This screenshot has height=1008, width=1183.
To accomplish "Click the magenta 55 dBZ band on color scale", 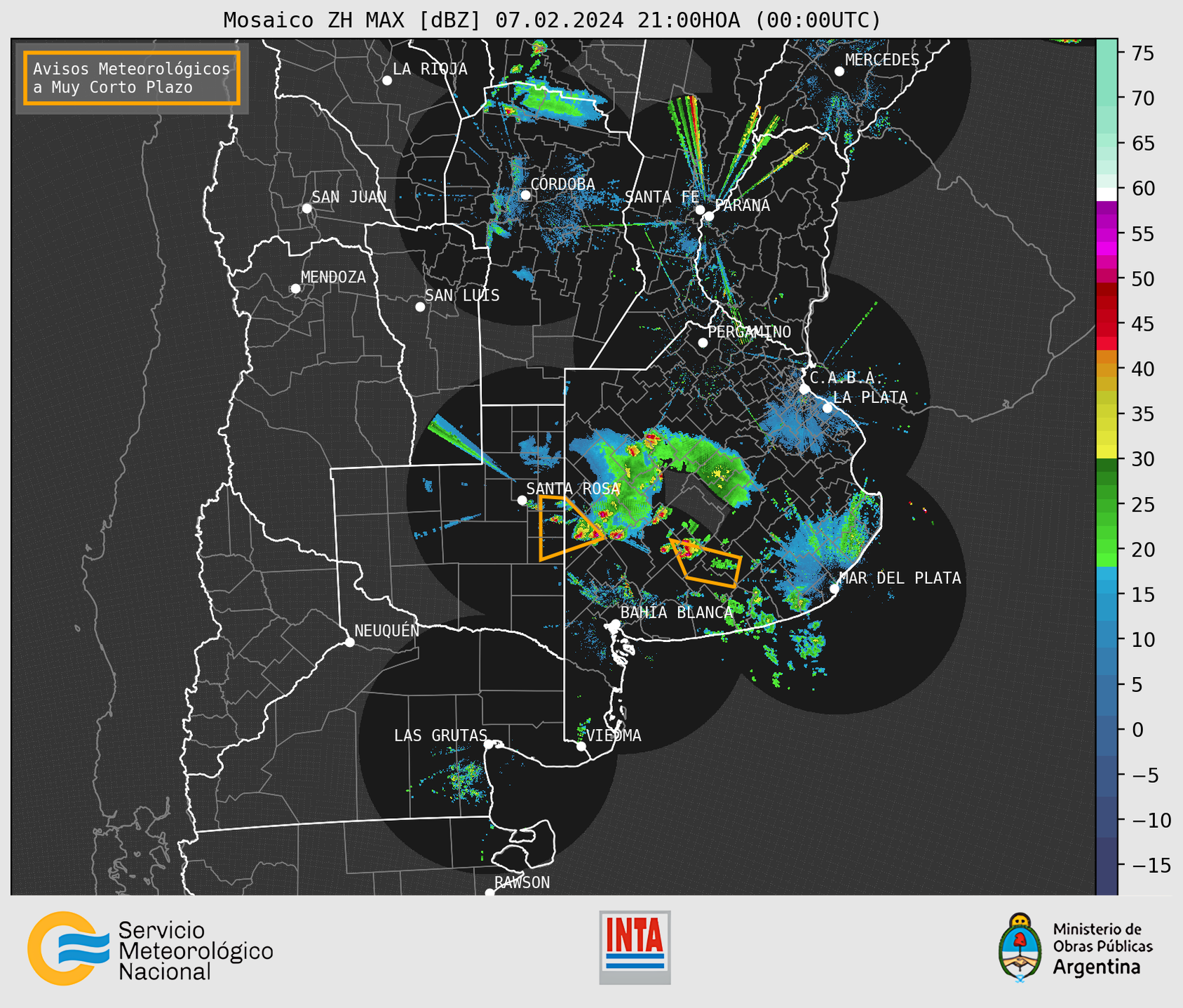I will pos(1107,234).
